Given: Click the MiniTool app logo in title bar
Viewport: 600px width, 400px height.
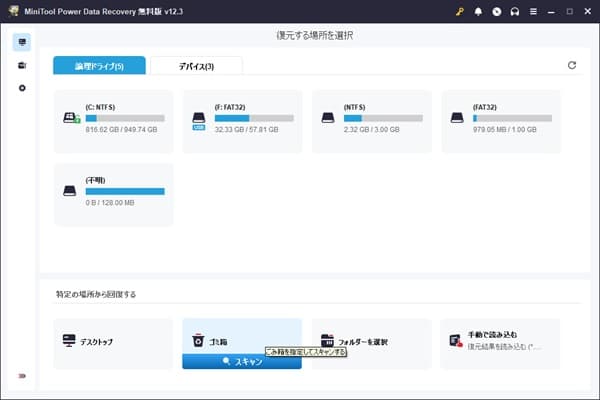Looking at the screenshot, I should click(13, 11).
